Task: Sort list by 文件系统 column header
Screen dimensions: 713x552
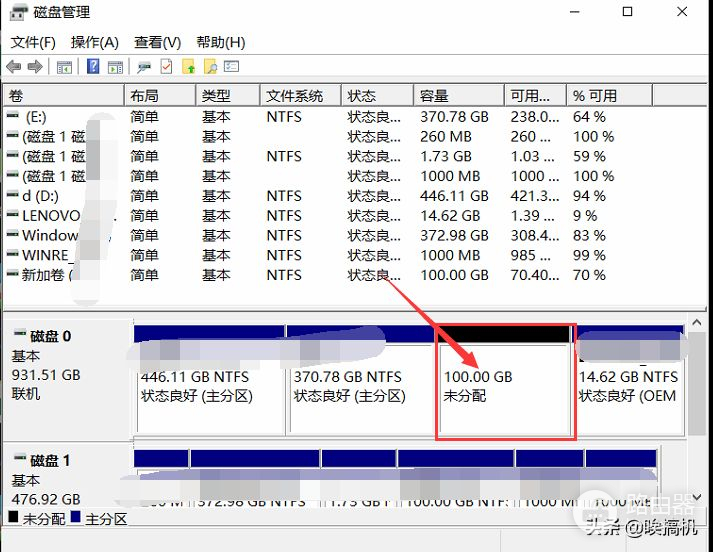Action: 295,96
